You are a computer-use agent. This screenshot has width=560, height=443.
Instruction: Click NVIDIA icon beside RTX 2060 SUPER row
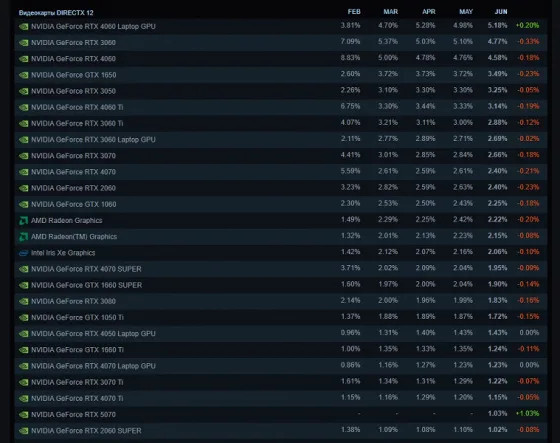coord(24,431)
